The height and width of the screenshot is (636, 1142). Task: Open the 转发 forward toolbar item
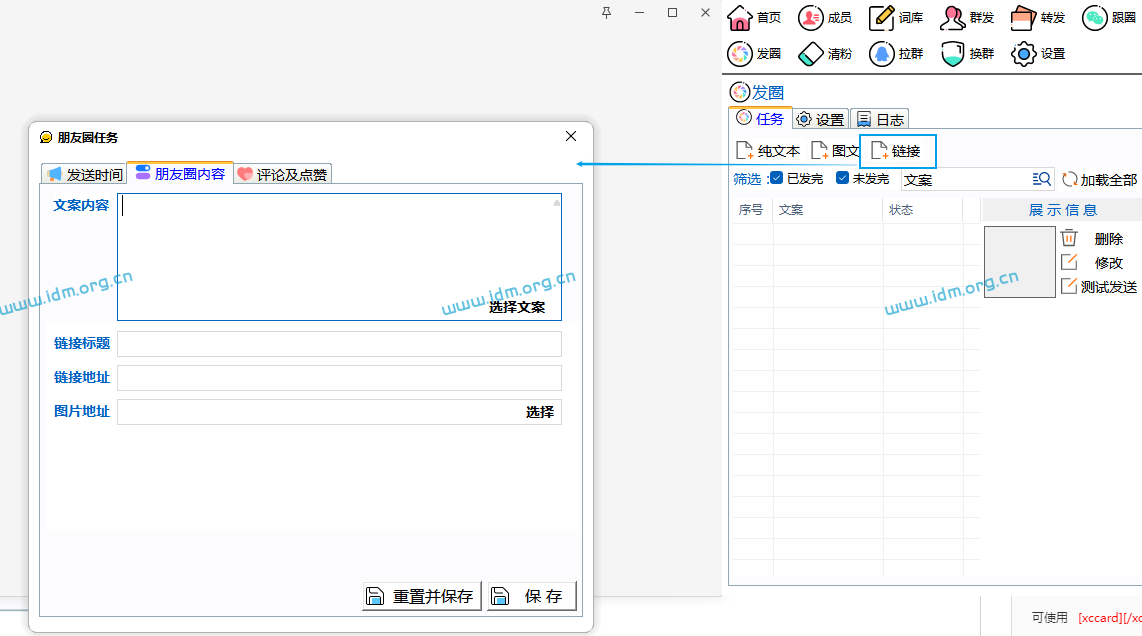[x=1039, y=17]
